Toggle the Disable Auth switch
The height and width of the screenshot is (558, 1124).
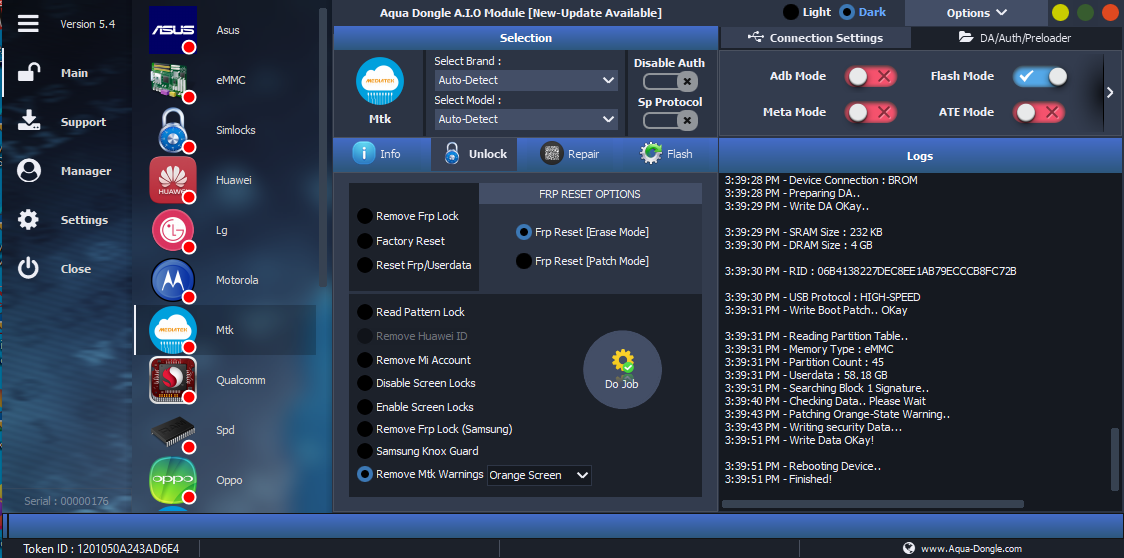pyautogui.click(x=669, y=82)
